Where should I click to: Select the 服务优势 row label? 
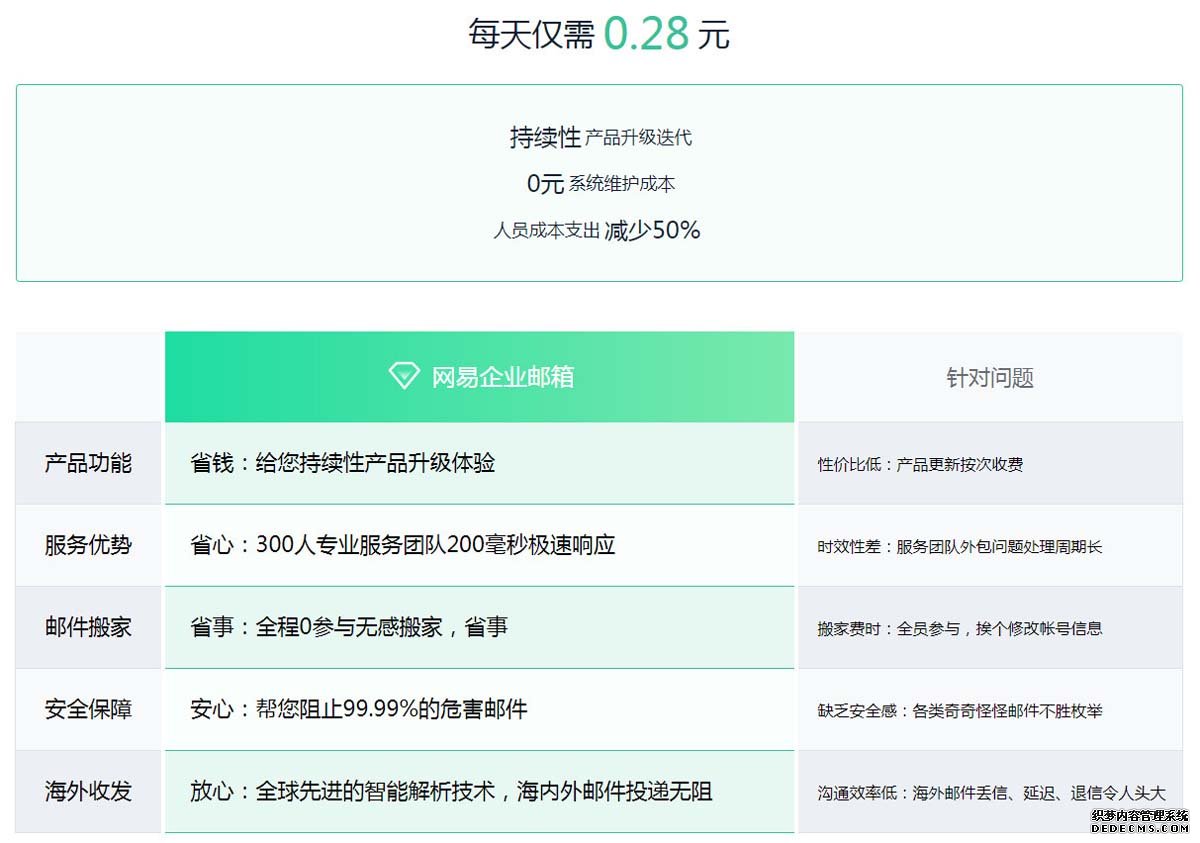click(88, 545)
